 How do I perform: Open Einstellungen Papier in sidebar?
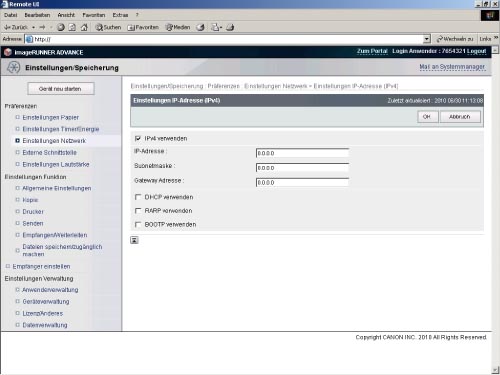(x=50, y=117)
